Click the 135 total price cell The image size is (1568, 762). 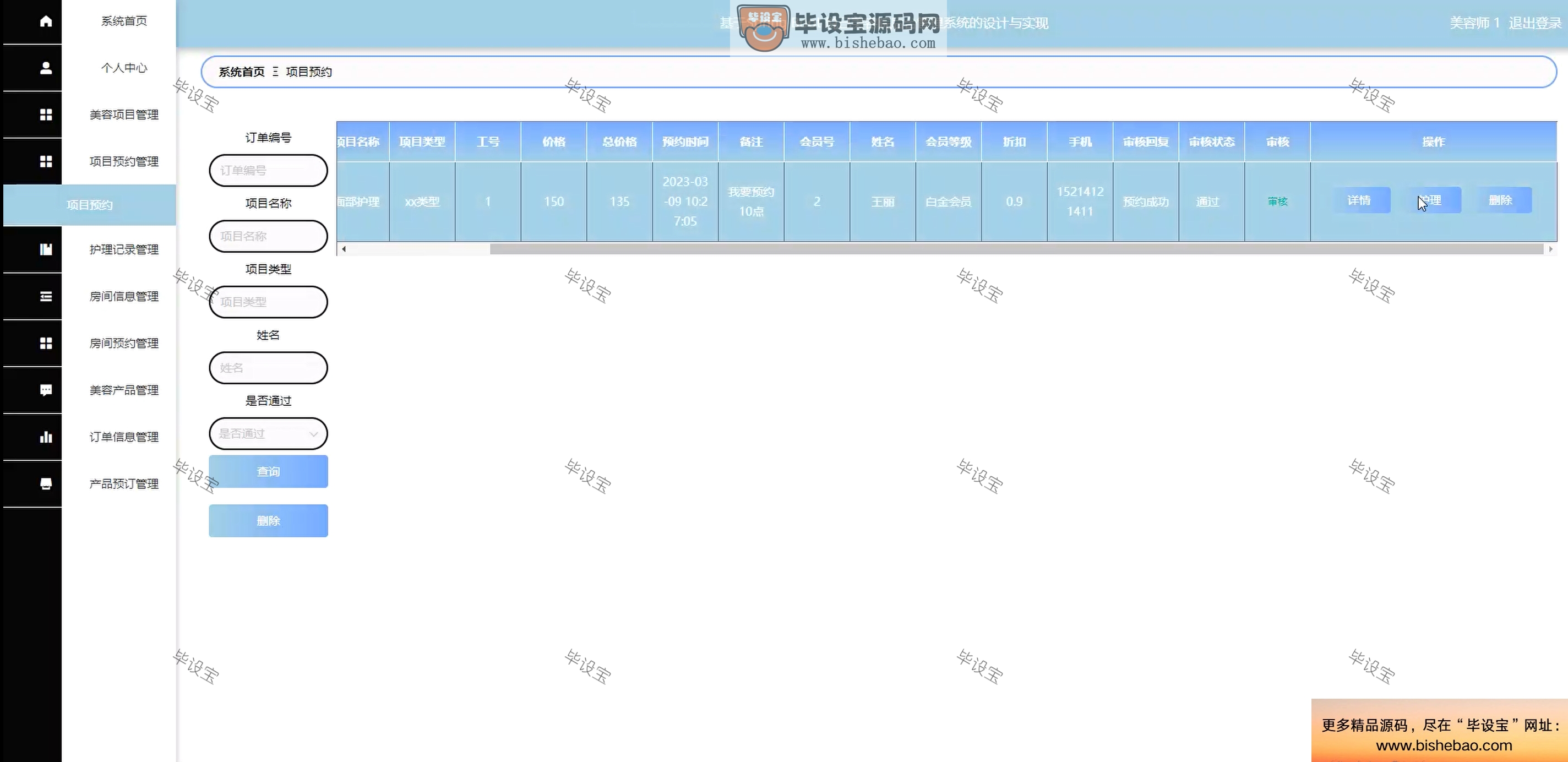[x=619, y=202]
